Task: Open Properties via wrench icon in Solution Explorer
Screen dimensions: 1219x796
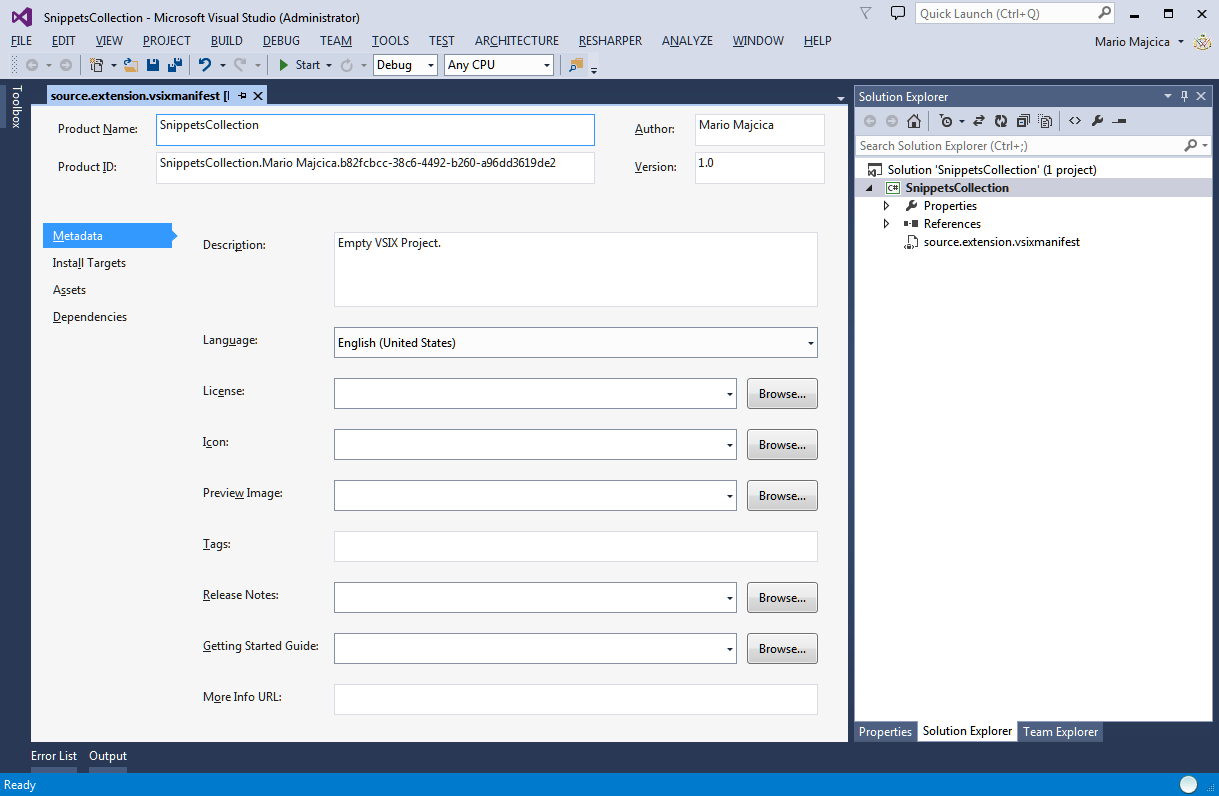Action: [1097, 121]
